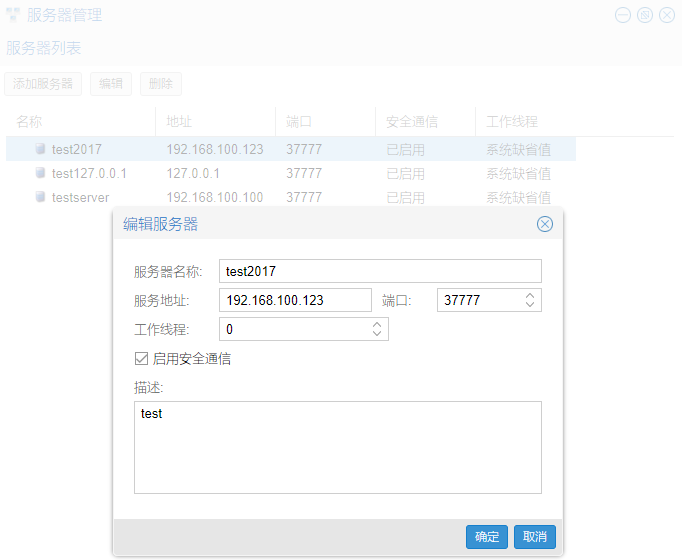The width and height of the screenshot is (682, 560).
Task: Toggle the 启用安全通信 checkbox
Action: 141,358
